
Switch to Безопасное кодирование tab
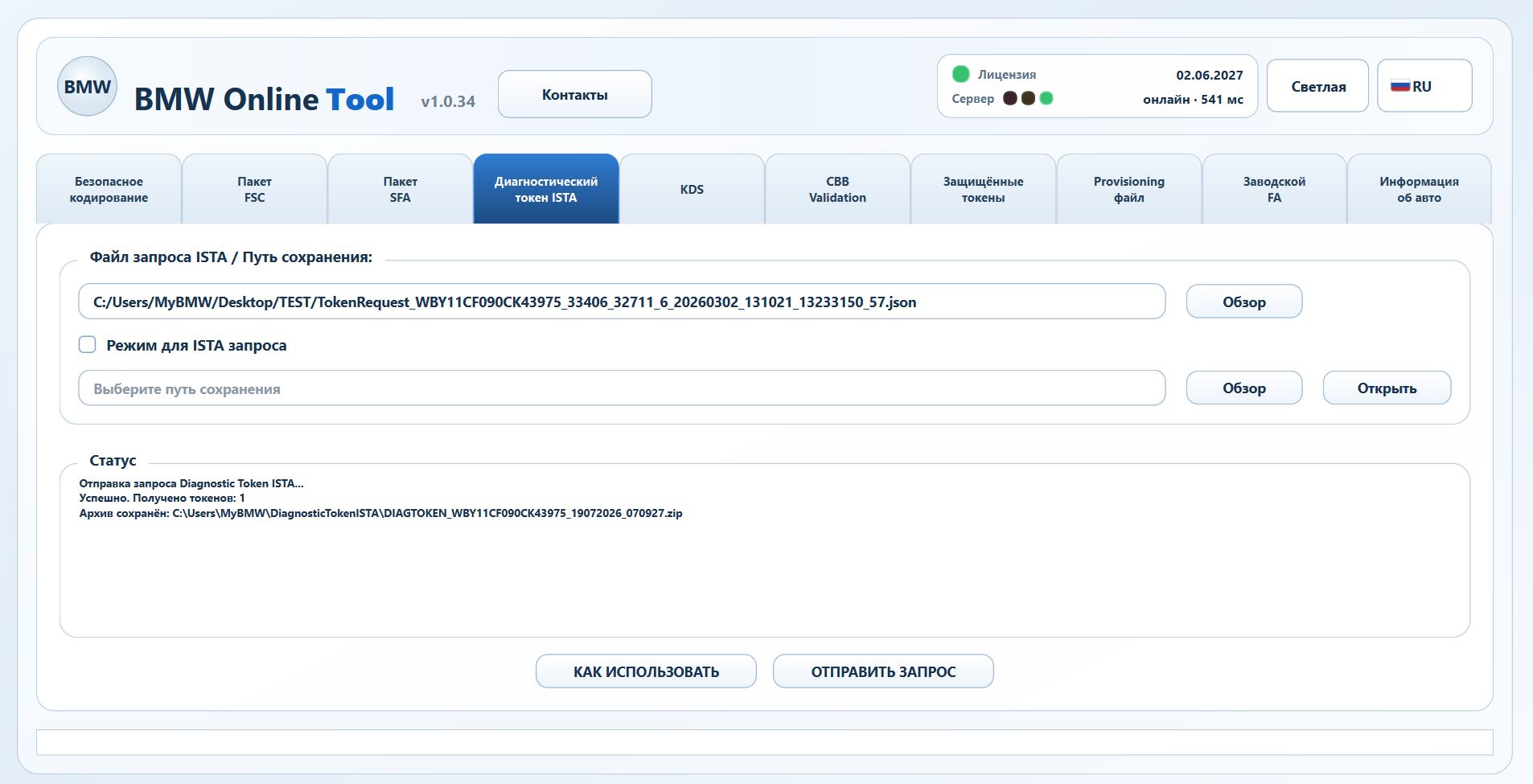[109, 190]
